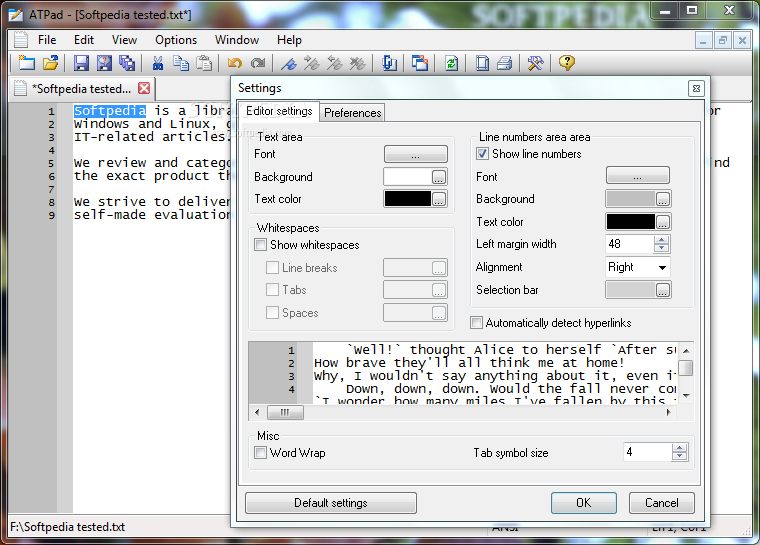760x545 pixels.
Task: Open the Window menu
Action: 237,40
